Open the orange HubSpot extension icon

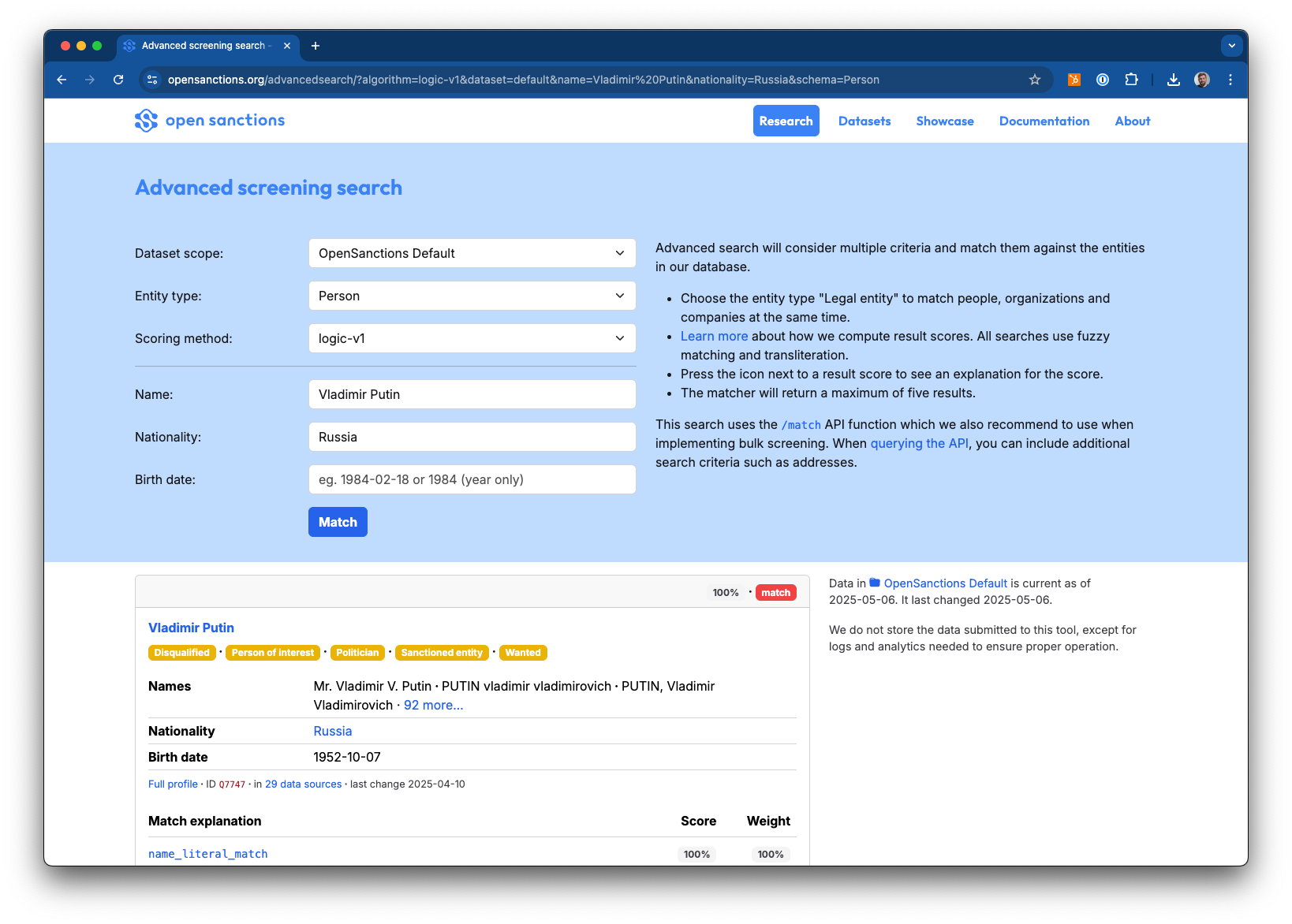click(1074, 80)
